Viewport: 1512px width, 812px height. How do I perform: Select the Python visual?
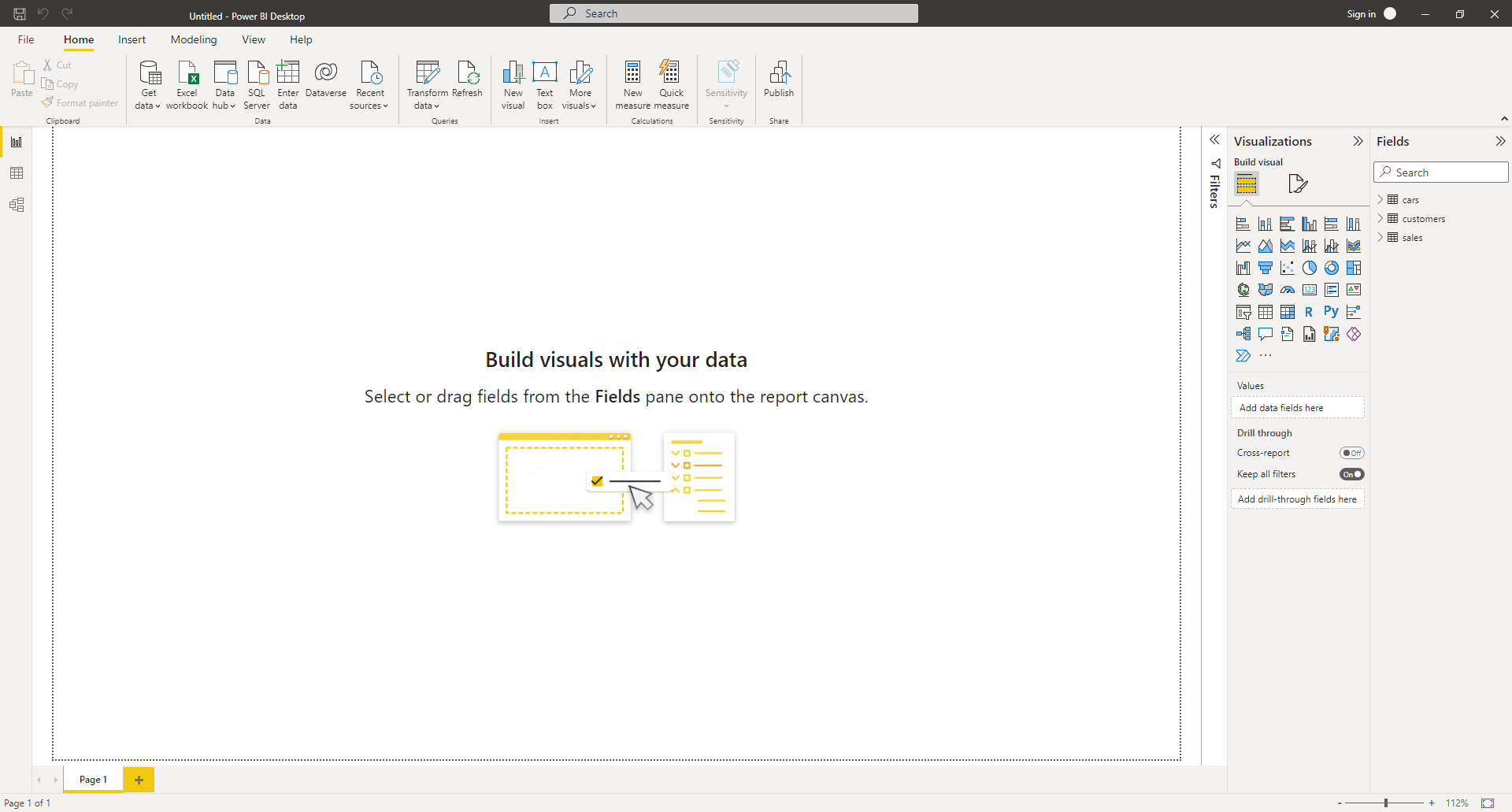pyautogui.click(x=1332, y=312)
